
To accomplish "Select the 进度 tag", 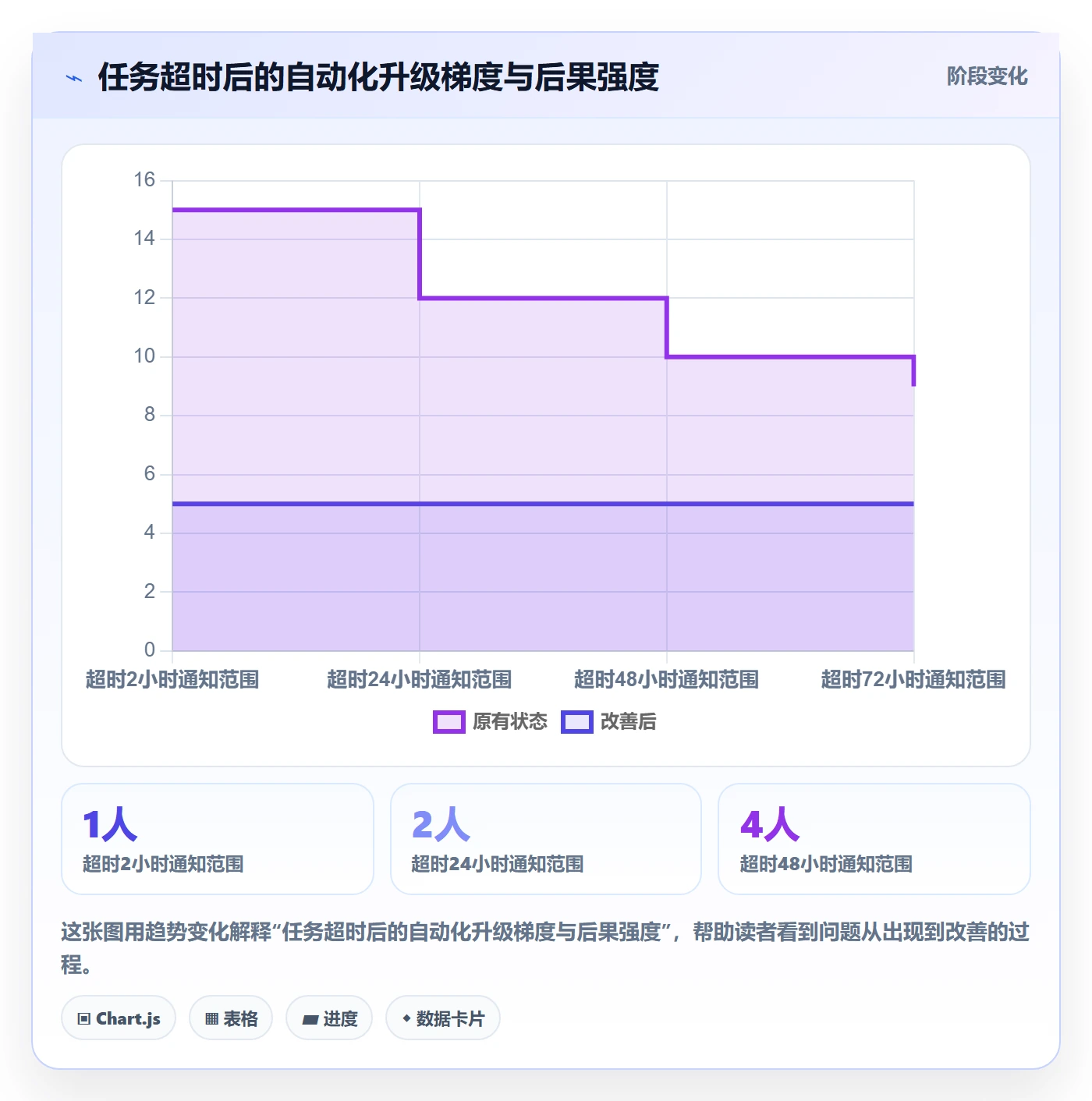I will tap(329, 1018).
